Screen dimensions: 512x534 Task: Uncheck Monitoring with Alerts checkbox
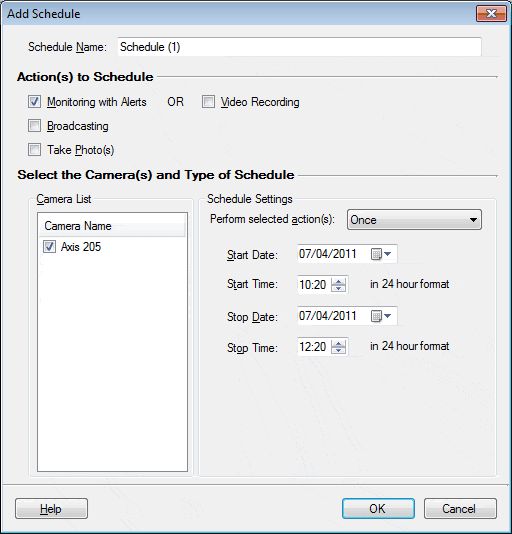34,101
